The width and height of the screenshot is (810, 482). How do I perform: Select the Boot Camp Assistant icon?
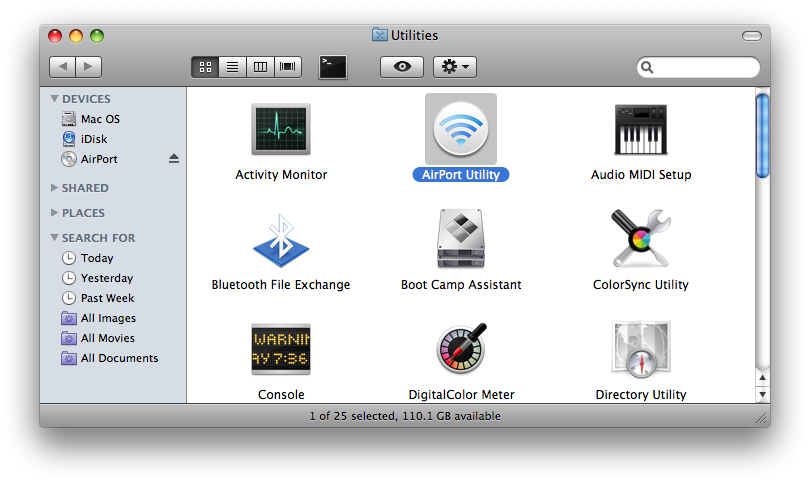pyautogui.click(x=461, y=239)
